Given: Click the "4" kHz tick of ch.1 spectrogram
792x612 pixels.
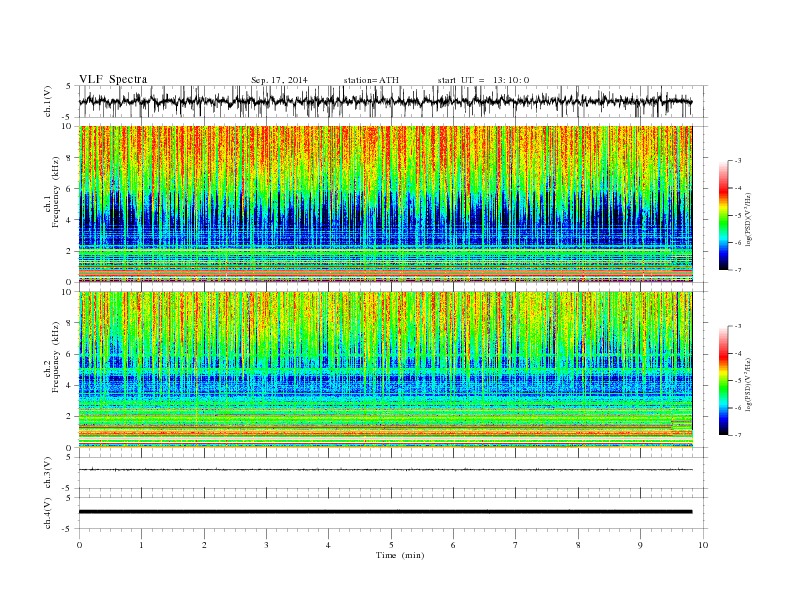Looking at the screenshot, I should 70,220.
